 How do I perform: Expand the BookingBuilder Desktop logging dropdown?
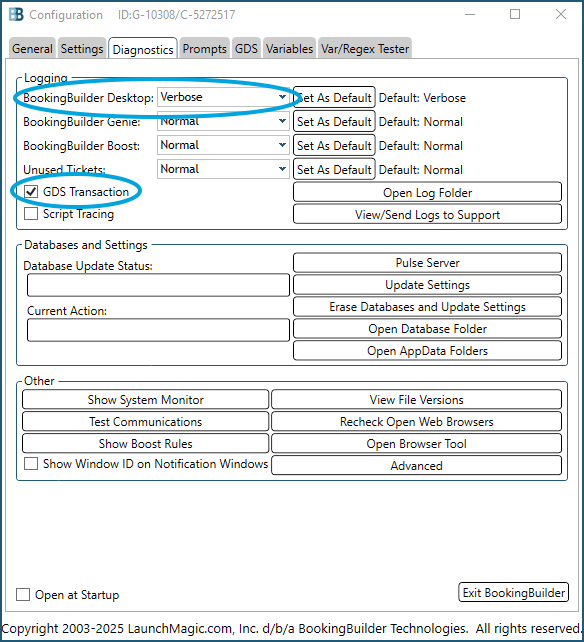(x=223, y=97)
